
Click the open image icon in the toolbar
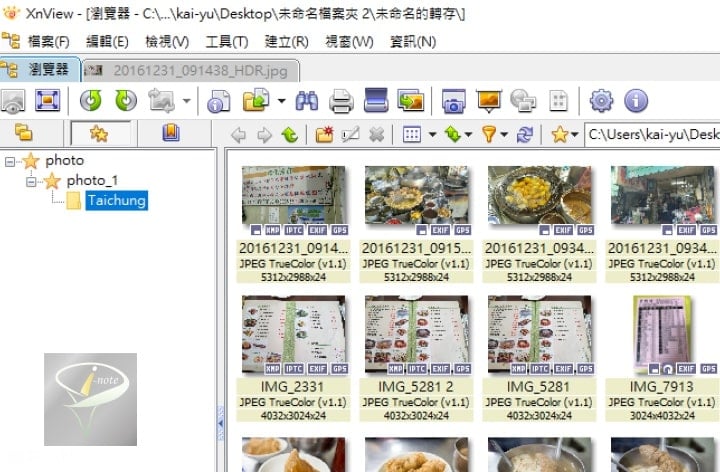pos(13,101)
